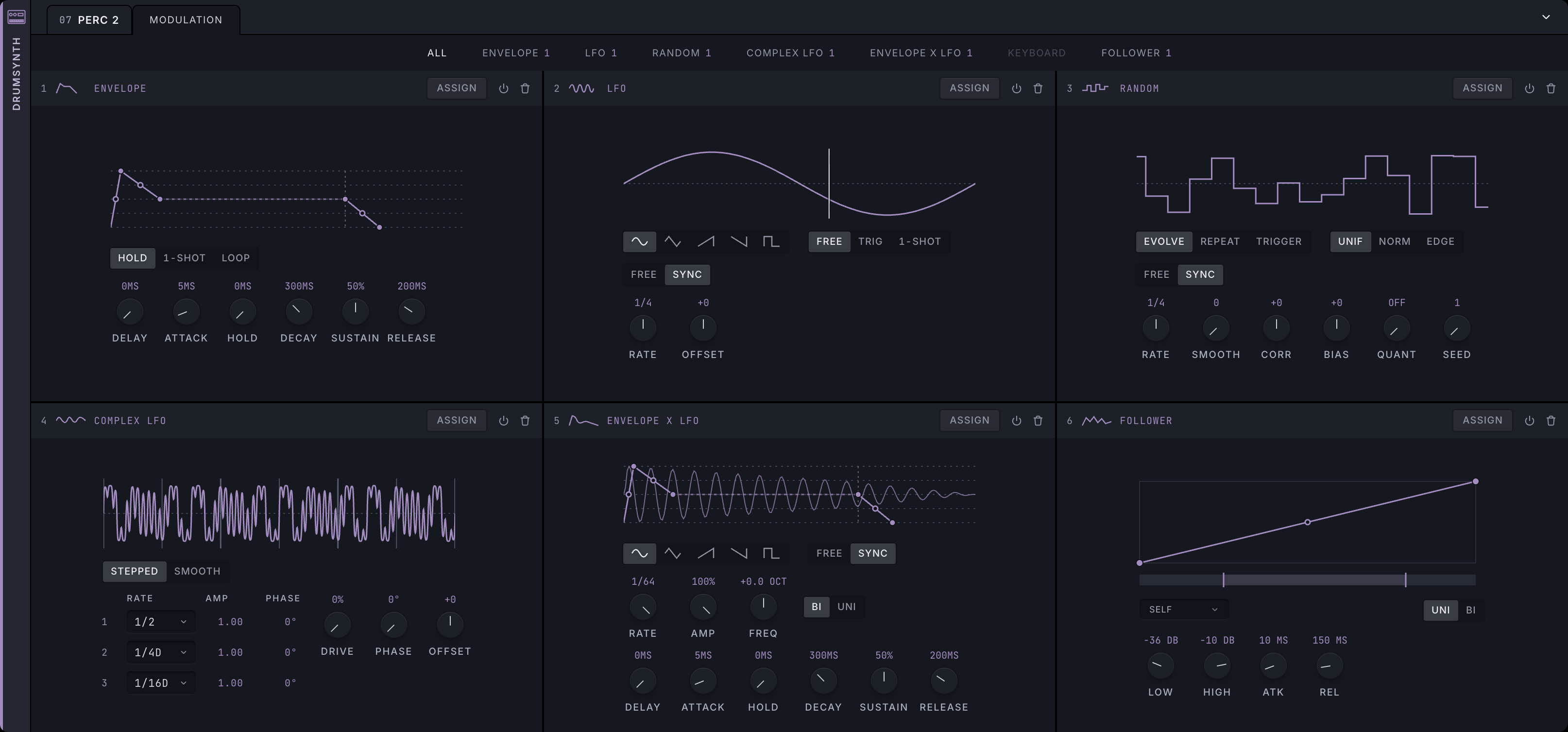Click the Follower curve midpoint node
1568x732 pixels.
click(x=1308, y=522)
